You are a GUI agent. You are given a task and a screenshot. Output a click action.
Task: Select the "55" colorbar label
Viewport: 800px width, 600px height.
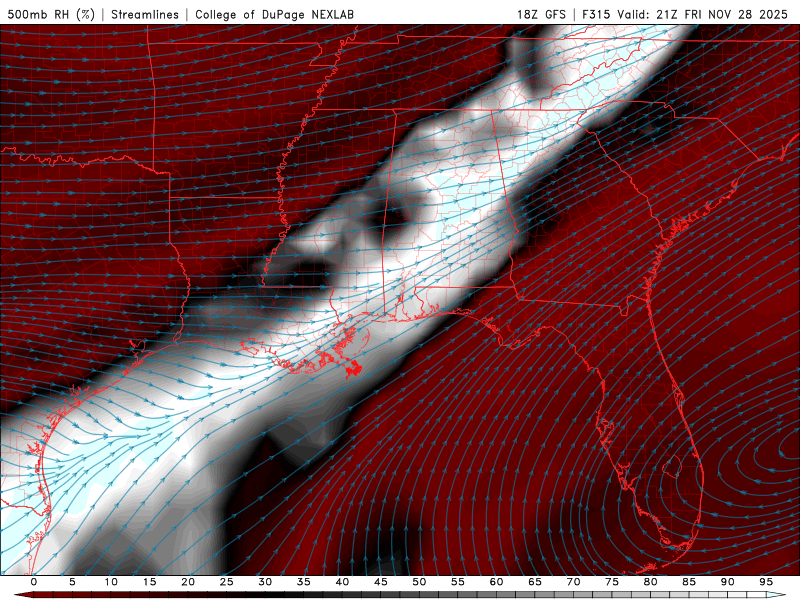(x=458, y=582)
